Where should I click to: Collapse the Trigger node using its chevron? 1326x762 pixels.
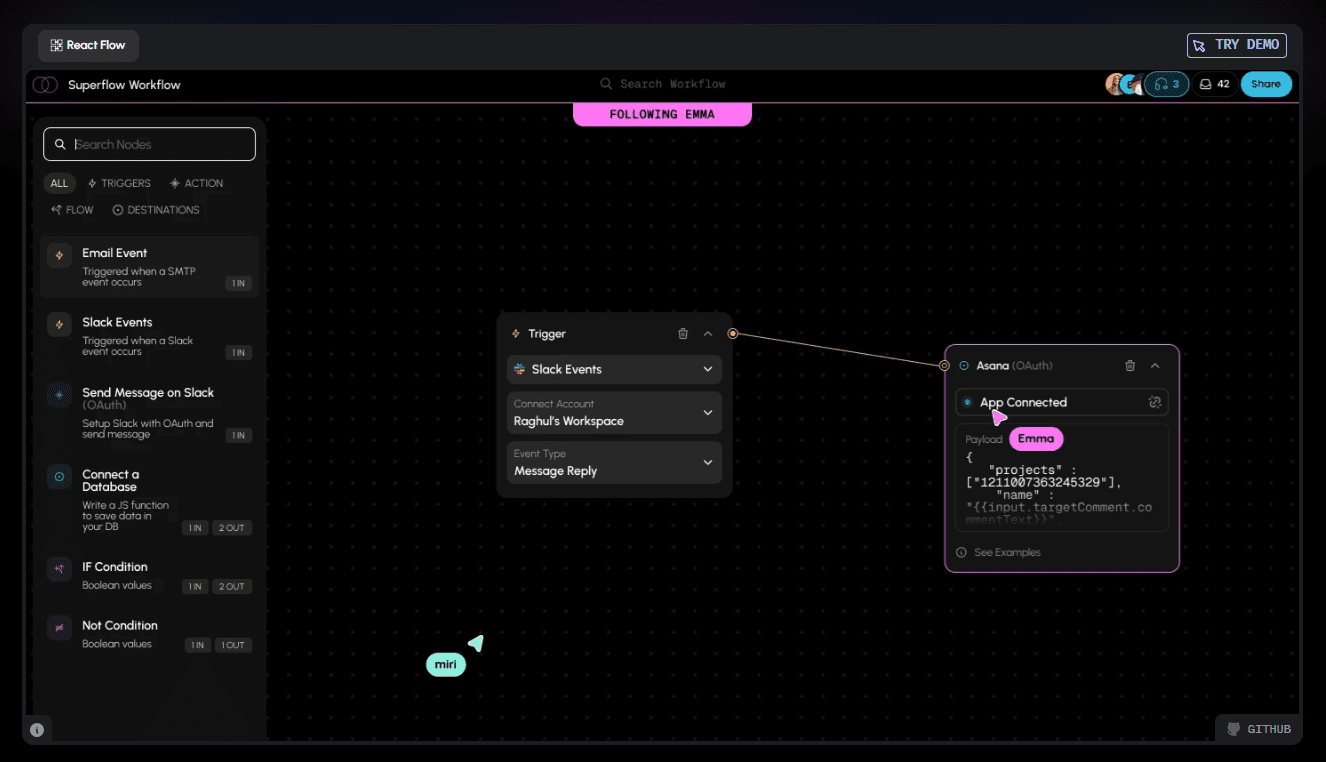point(708,333)
